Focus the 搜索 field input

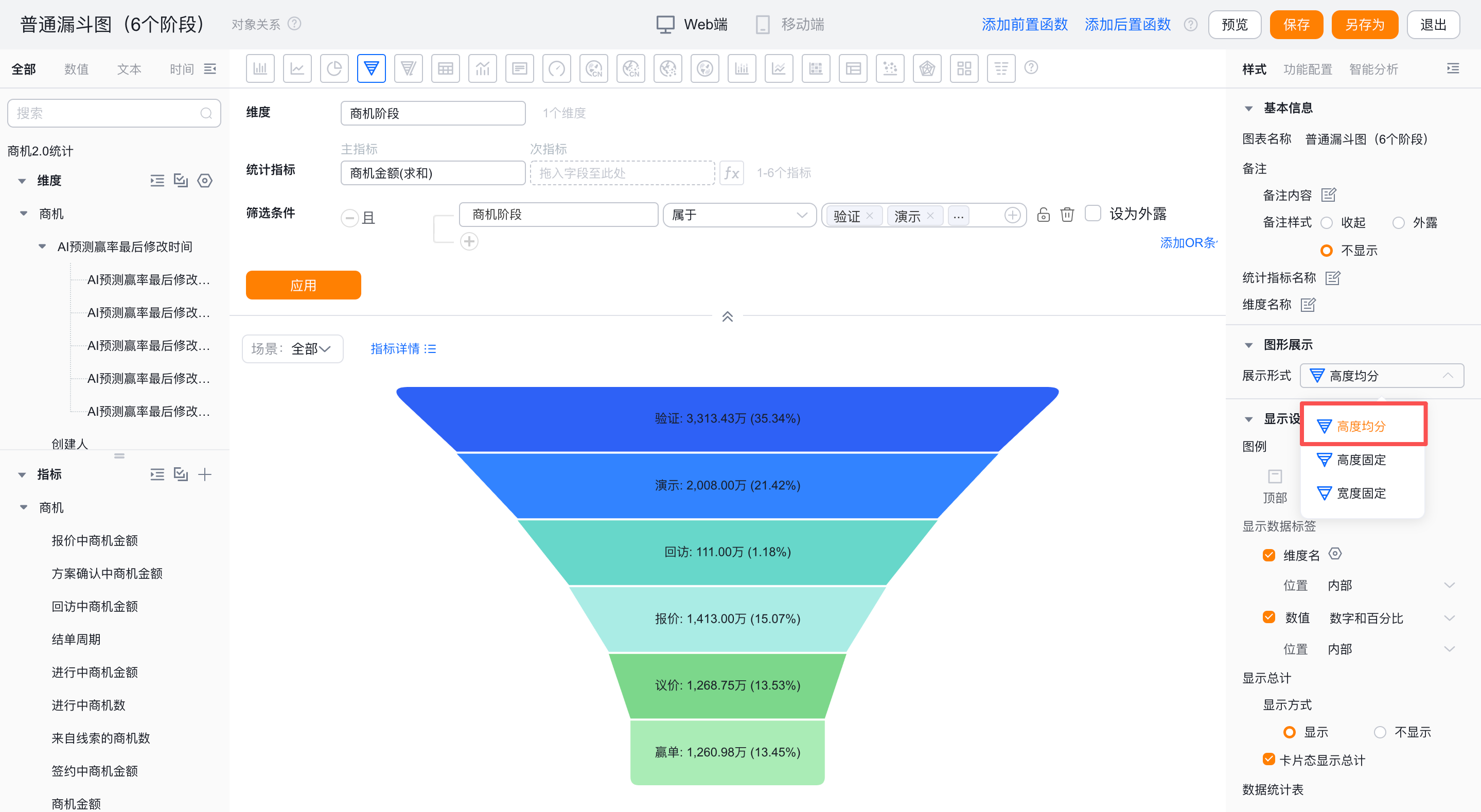114,113
